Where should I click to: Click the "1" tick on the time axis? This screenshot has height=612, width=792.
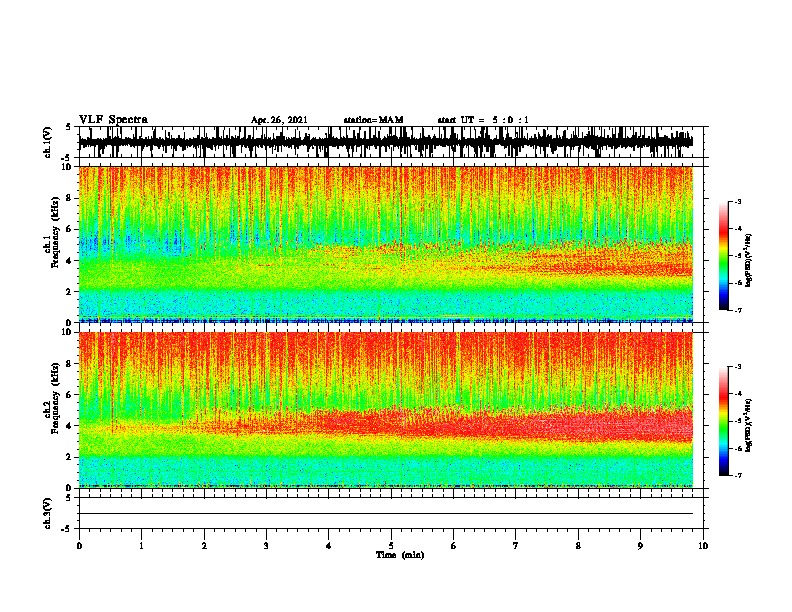141,546
